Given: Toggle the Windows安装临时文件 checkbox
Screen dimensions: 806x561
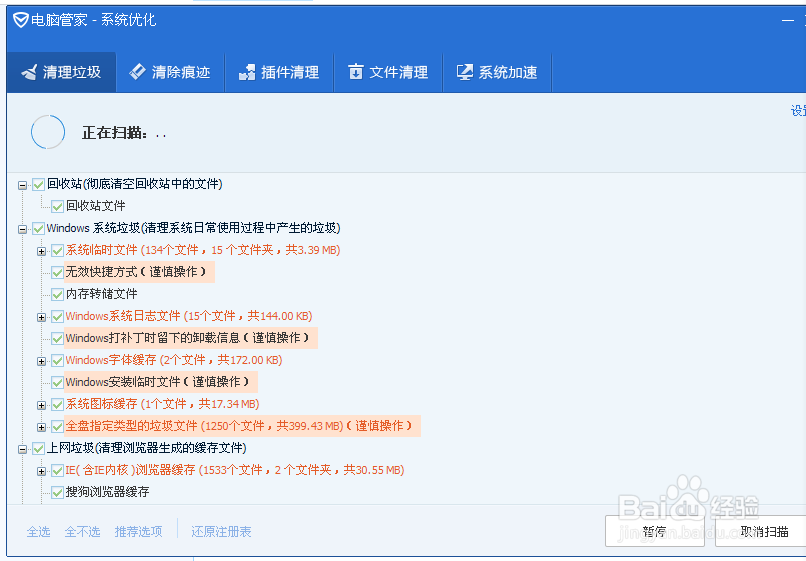Looking at the screenshot, I should [57, 383].
